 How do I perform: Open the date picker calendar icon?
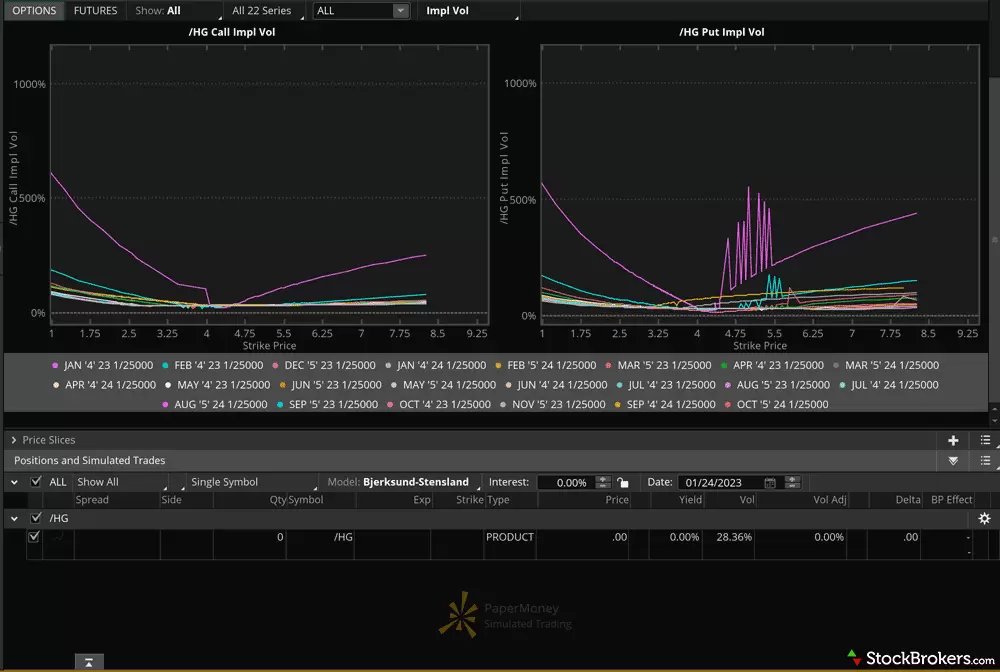tap(770, 482)
